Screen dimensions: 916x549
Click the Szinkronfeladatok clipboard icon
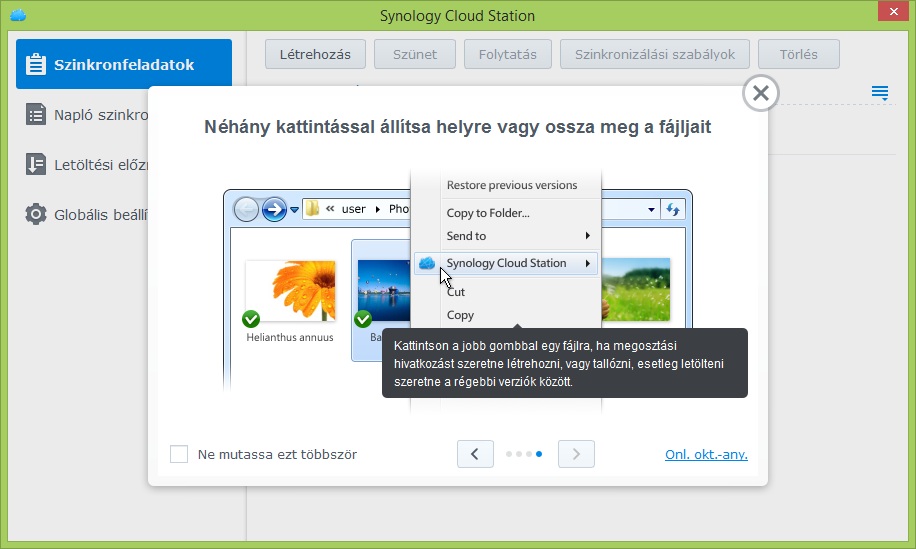[x=36, y=64]
